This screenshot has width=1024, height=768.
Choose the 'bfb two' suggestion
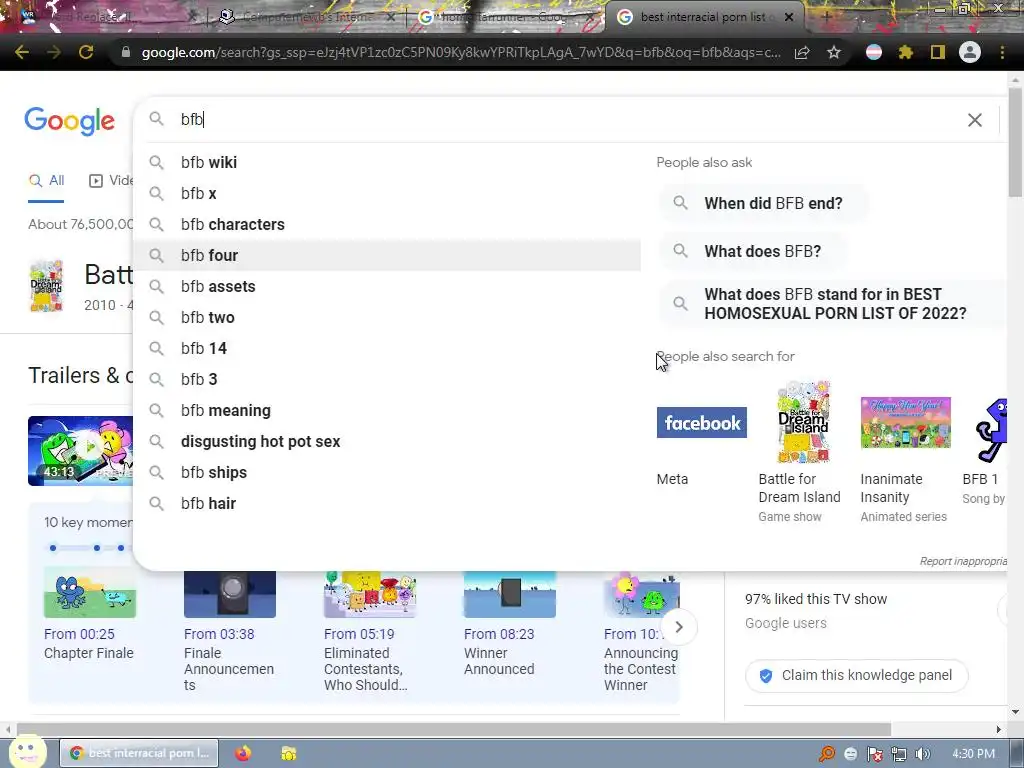click(387, 317)
